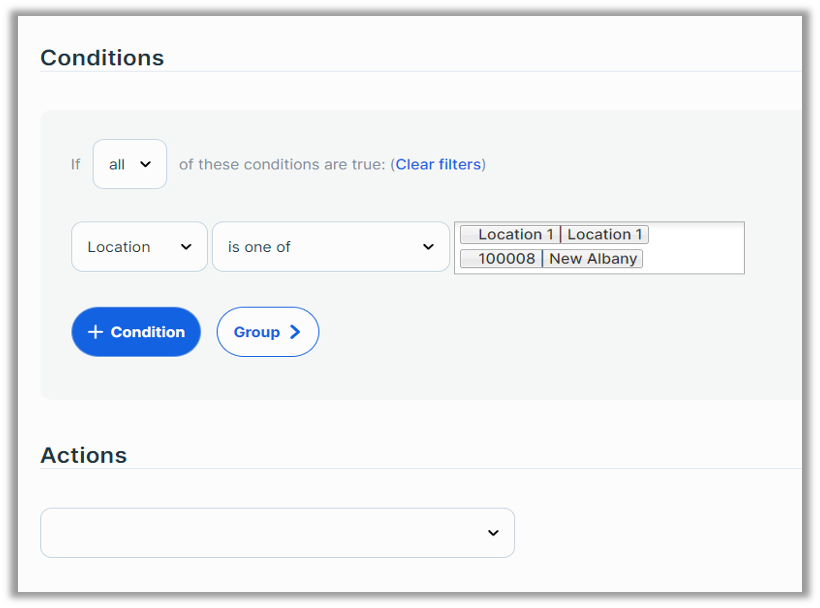Click the down arrow of 'is one of'

pyautogui.click(x=428, y=247)
